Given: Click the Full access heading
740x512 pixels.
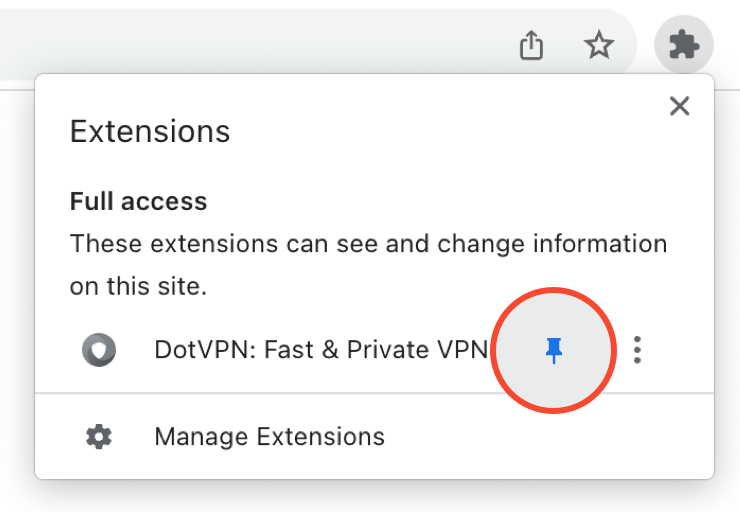Looking at the screenshot, I should click(x=138, y=201).
